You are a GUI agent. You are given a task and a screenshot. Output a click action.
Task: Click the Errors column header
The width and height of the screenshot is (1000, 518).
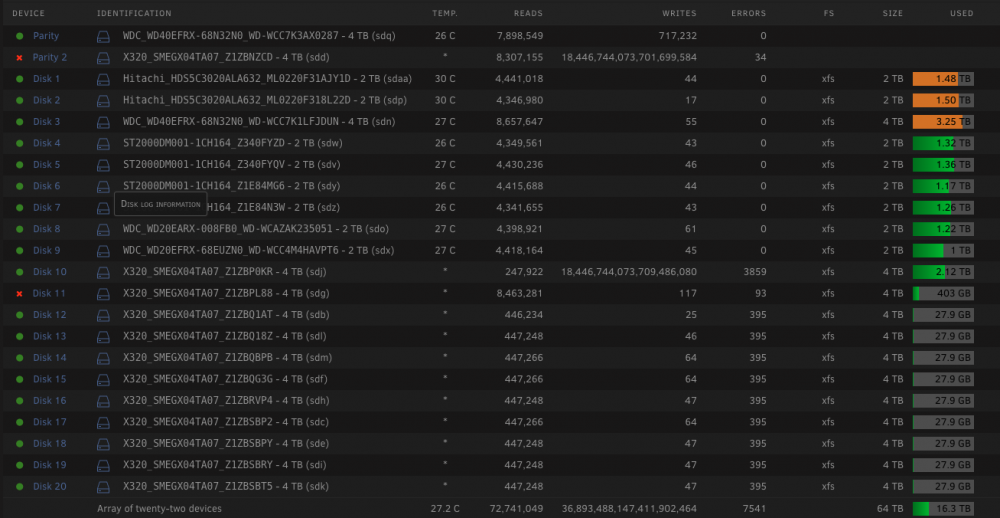(x=749, y=13)
